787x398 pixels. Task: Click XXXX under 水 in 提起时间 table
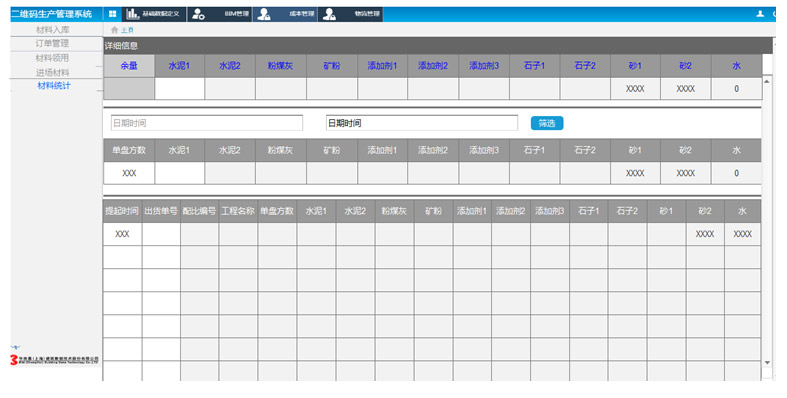[x=743, y=234]
